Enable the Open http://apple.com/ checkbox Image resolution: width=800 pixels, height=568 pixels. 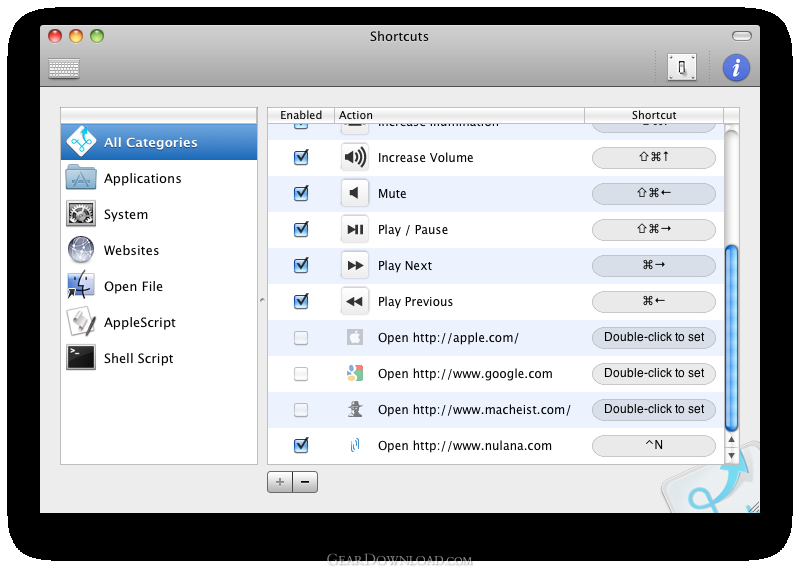click(x=301, y=337)
